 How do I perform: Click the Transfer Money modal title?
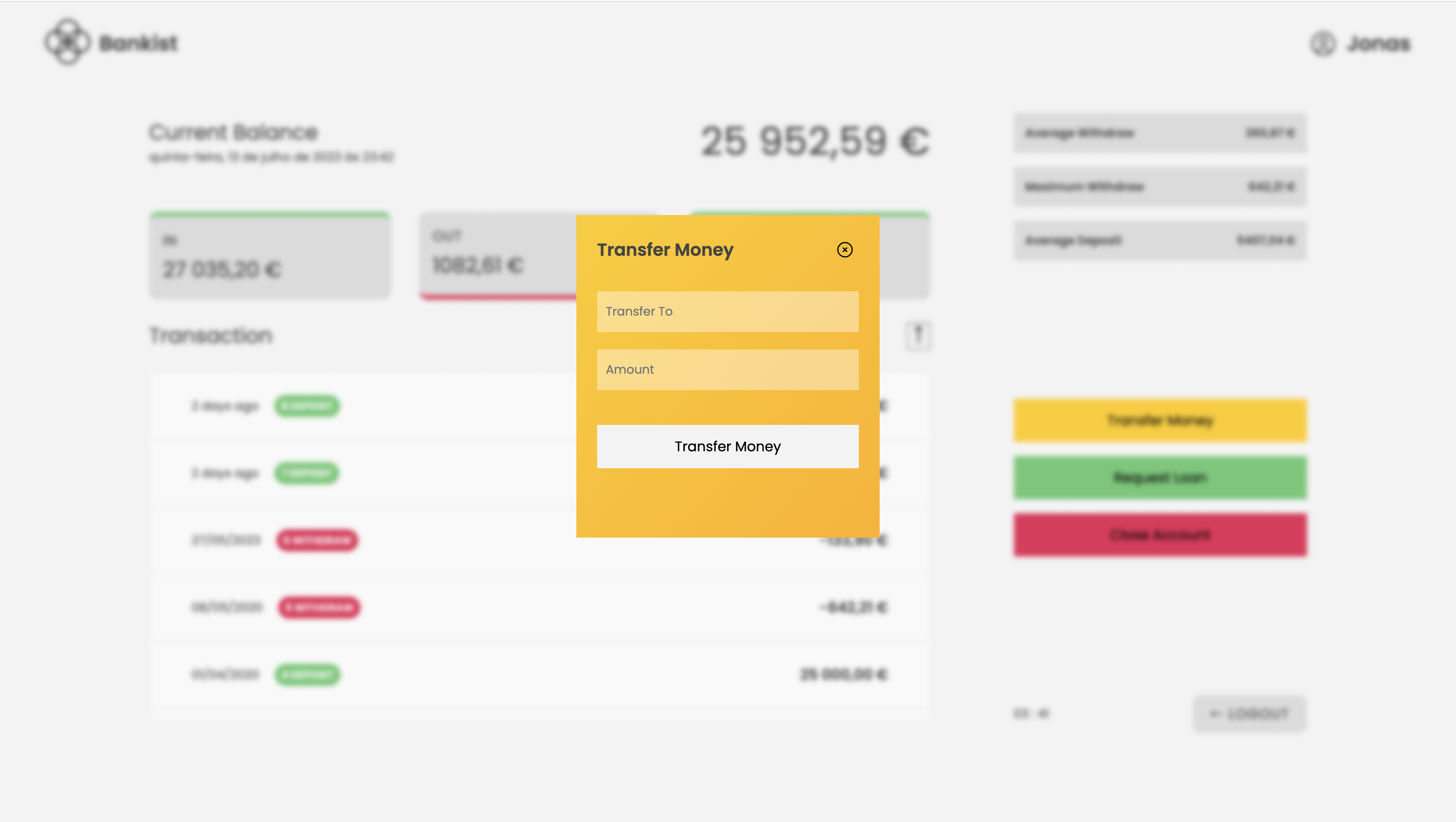point(665,250)
